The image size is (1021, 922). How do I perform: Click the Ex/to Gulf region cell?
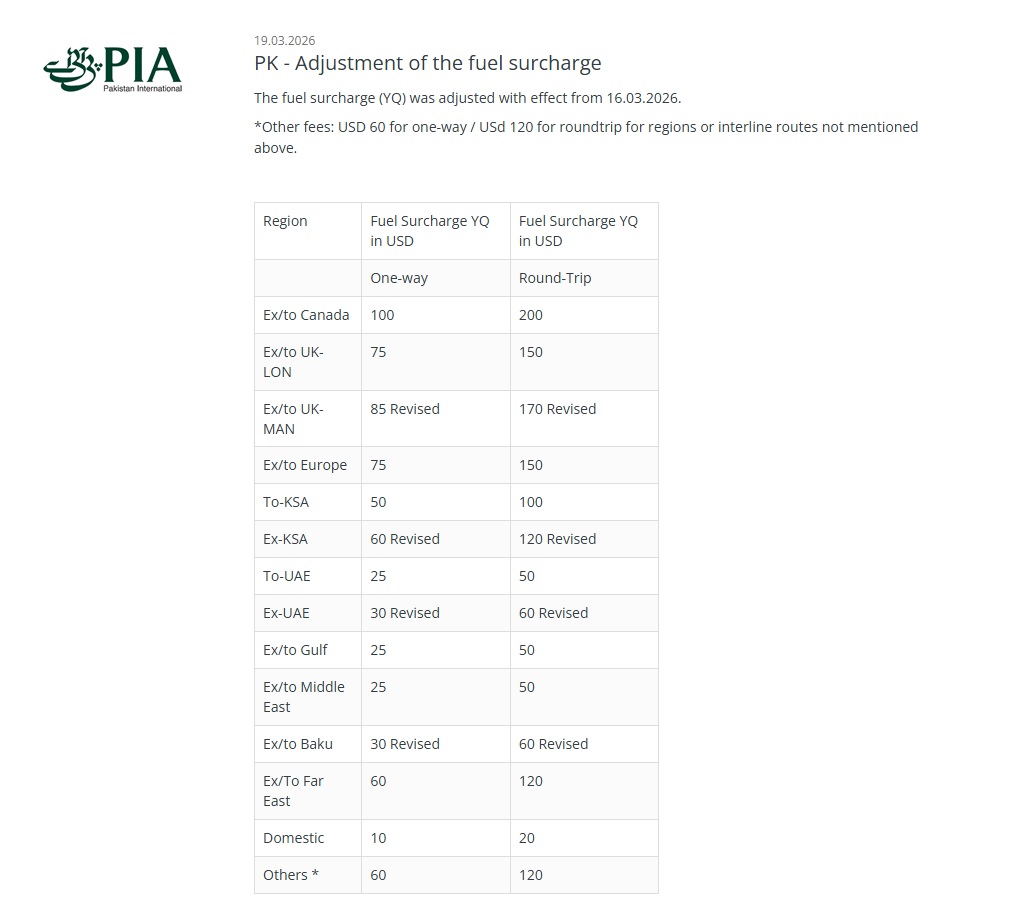(x=295, y=650)
